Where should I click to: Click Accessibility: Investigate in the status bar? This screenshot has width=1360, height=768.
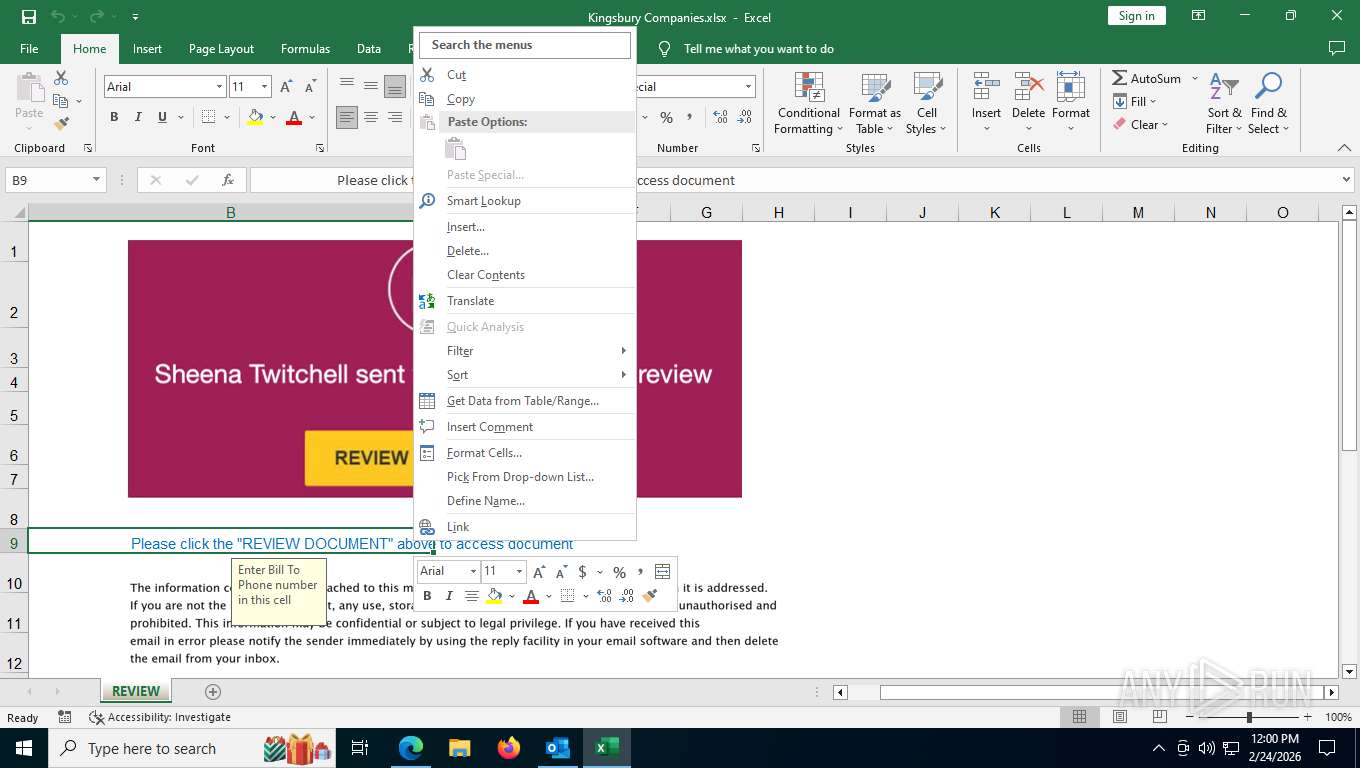tap(160, 717)
